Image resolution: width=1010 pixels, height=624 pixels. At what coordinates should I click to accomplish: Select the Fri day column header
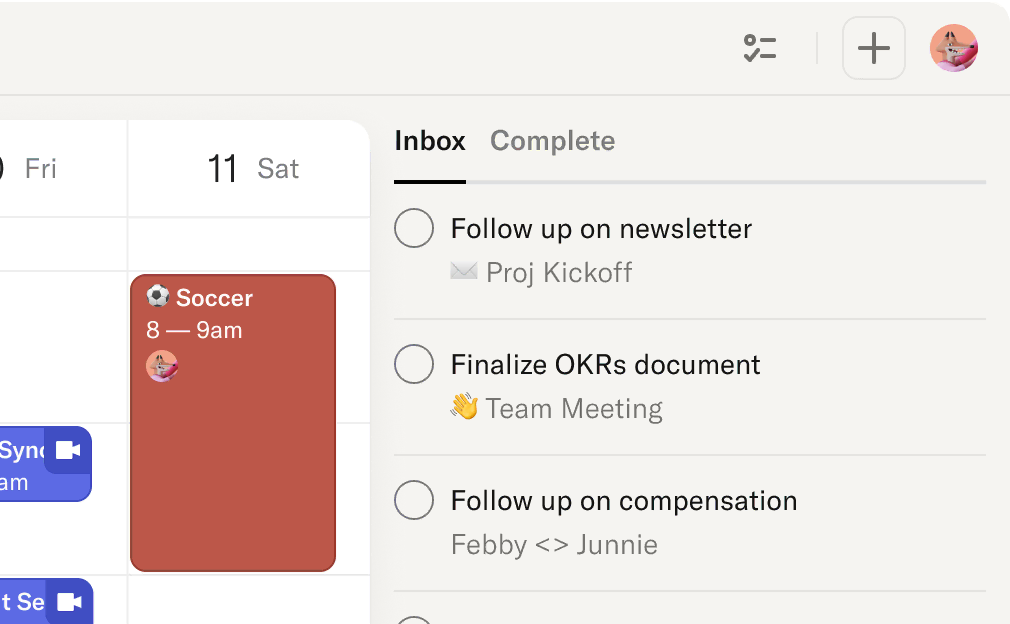[x=40, y=168]
